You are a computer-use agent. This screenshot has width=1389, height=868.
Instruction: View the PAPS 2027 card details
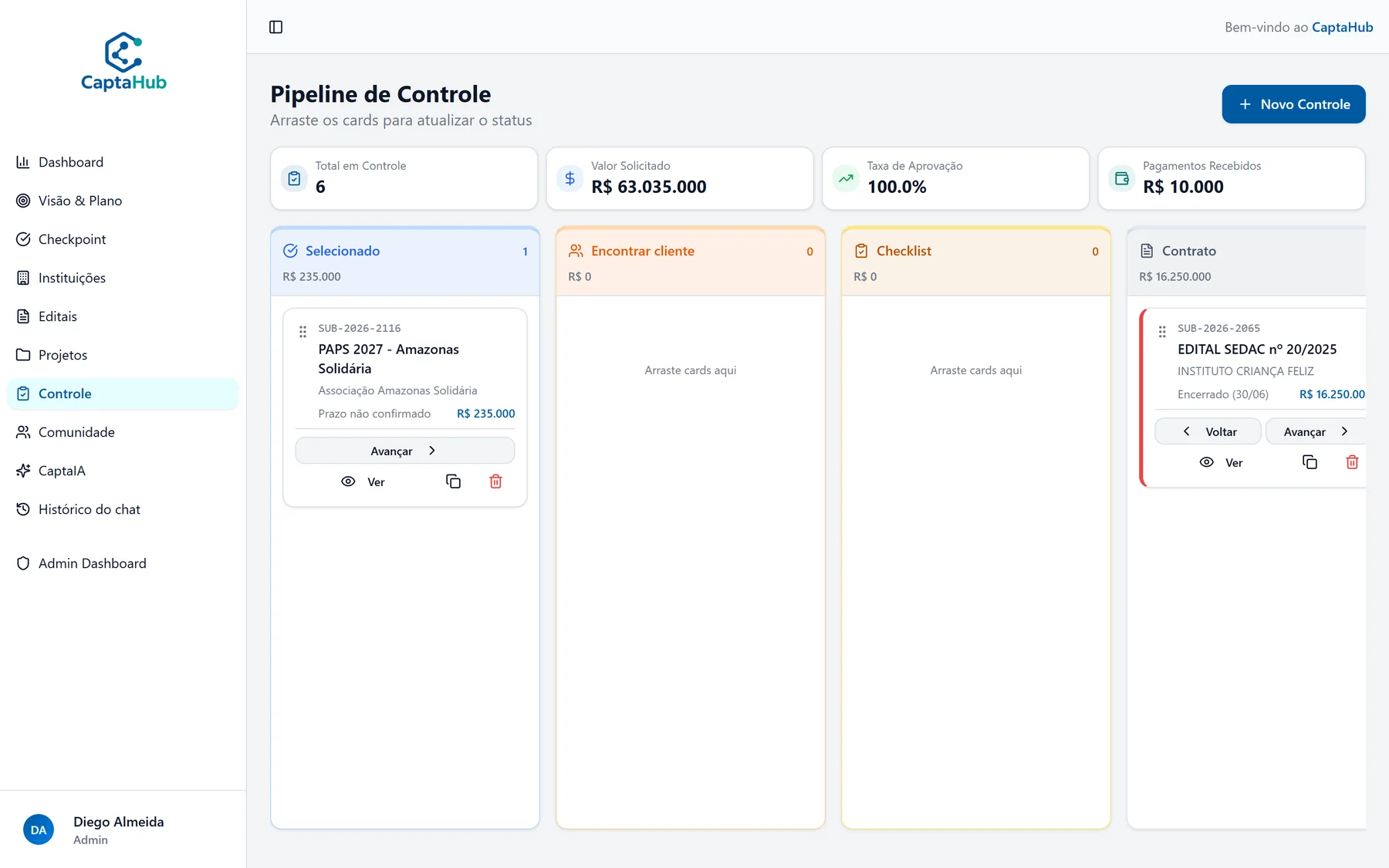[363, 481]
